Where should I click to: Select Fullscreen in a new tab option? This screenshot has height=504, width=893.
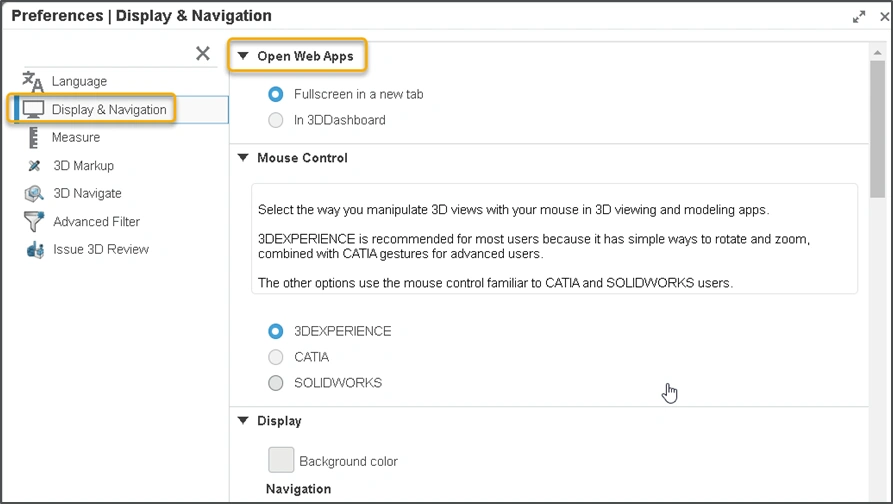(x=276, y=94)
